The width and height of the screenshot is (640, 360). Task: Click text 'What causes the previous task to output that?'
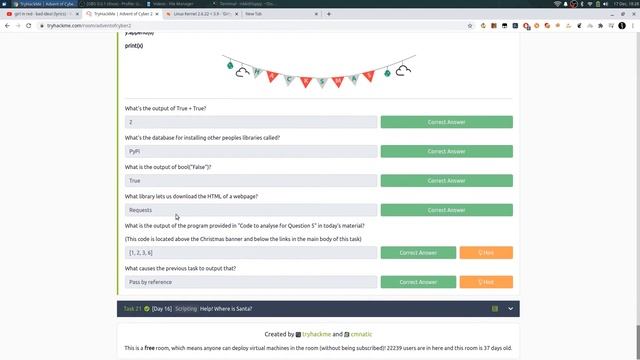pos(180,269)
